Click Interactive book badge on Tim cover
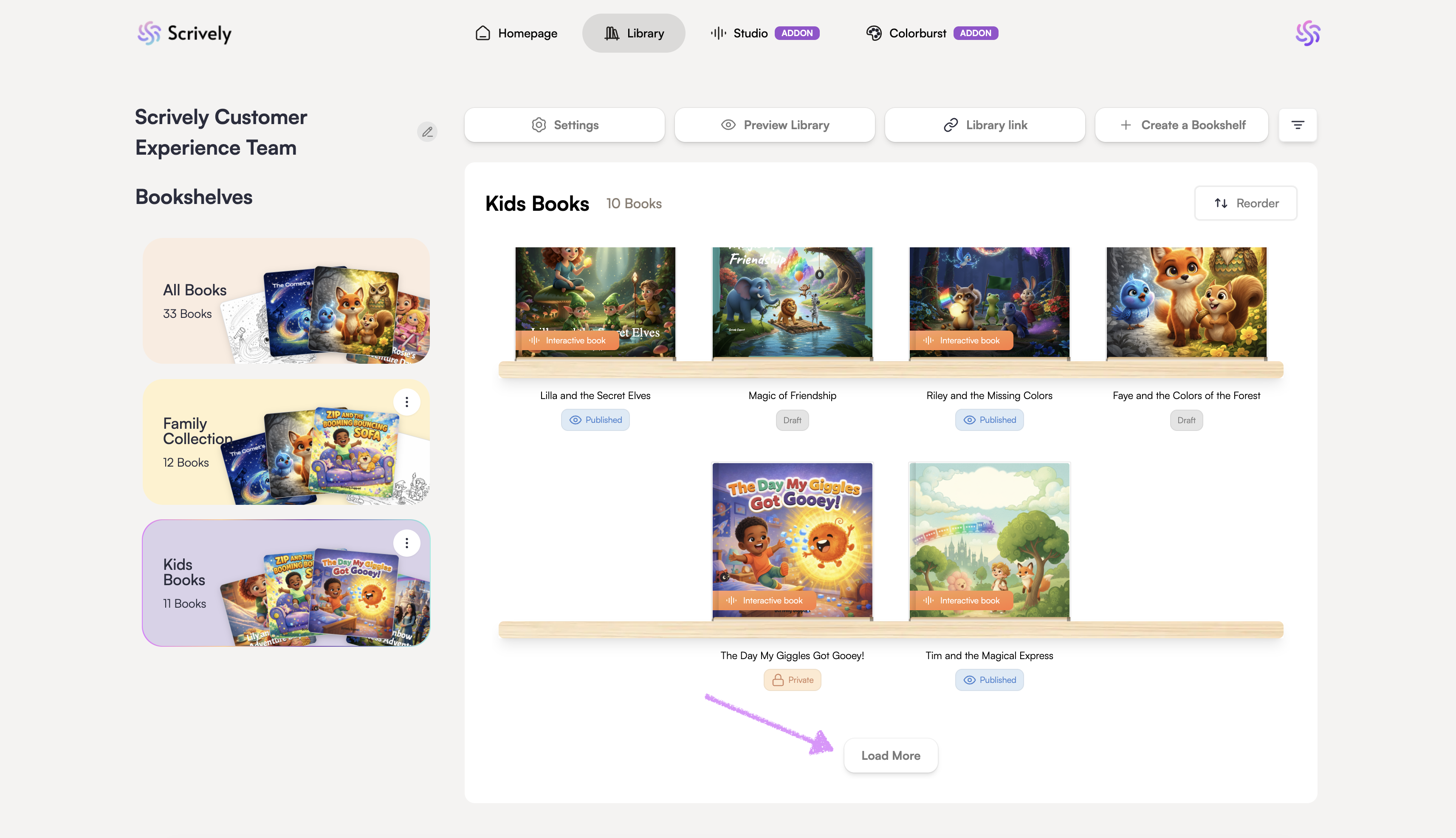The image size is (1456, 838). click(961, 600)
